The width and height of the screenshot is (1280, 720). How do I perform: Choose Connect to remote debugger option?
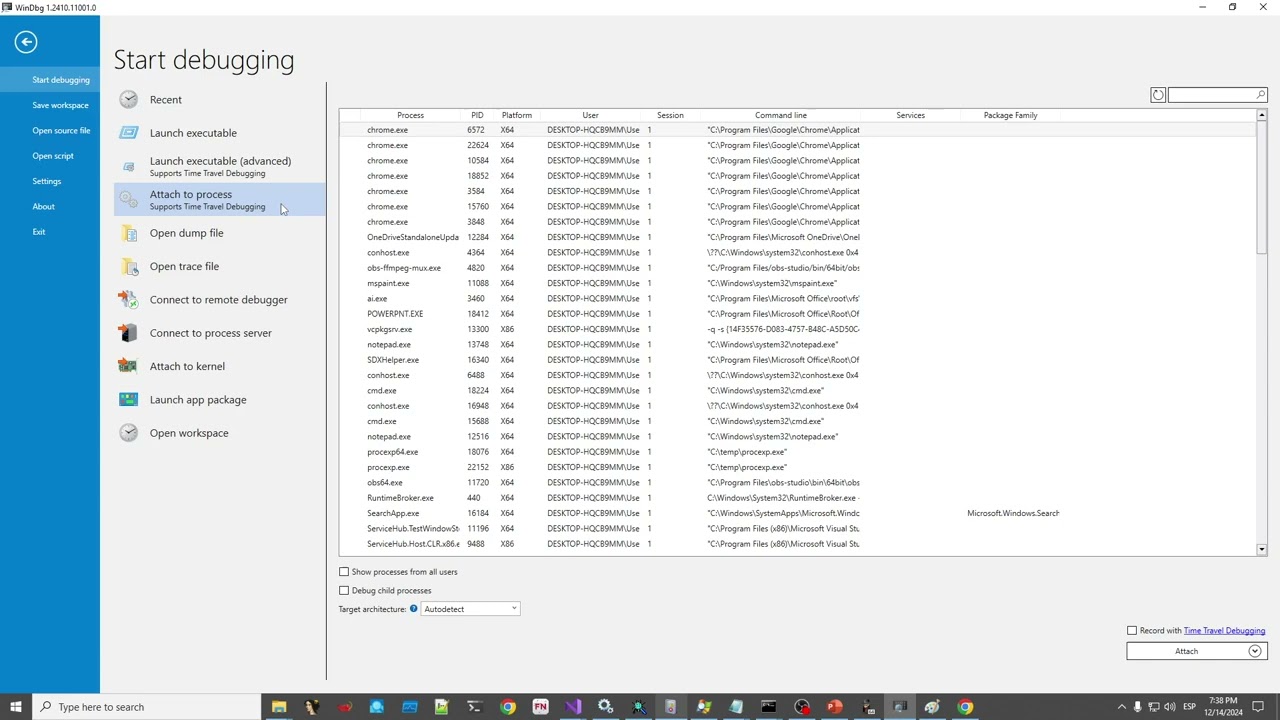pyautogui.click(x=219, y=300)
